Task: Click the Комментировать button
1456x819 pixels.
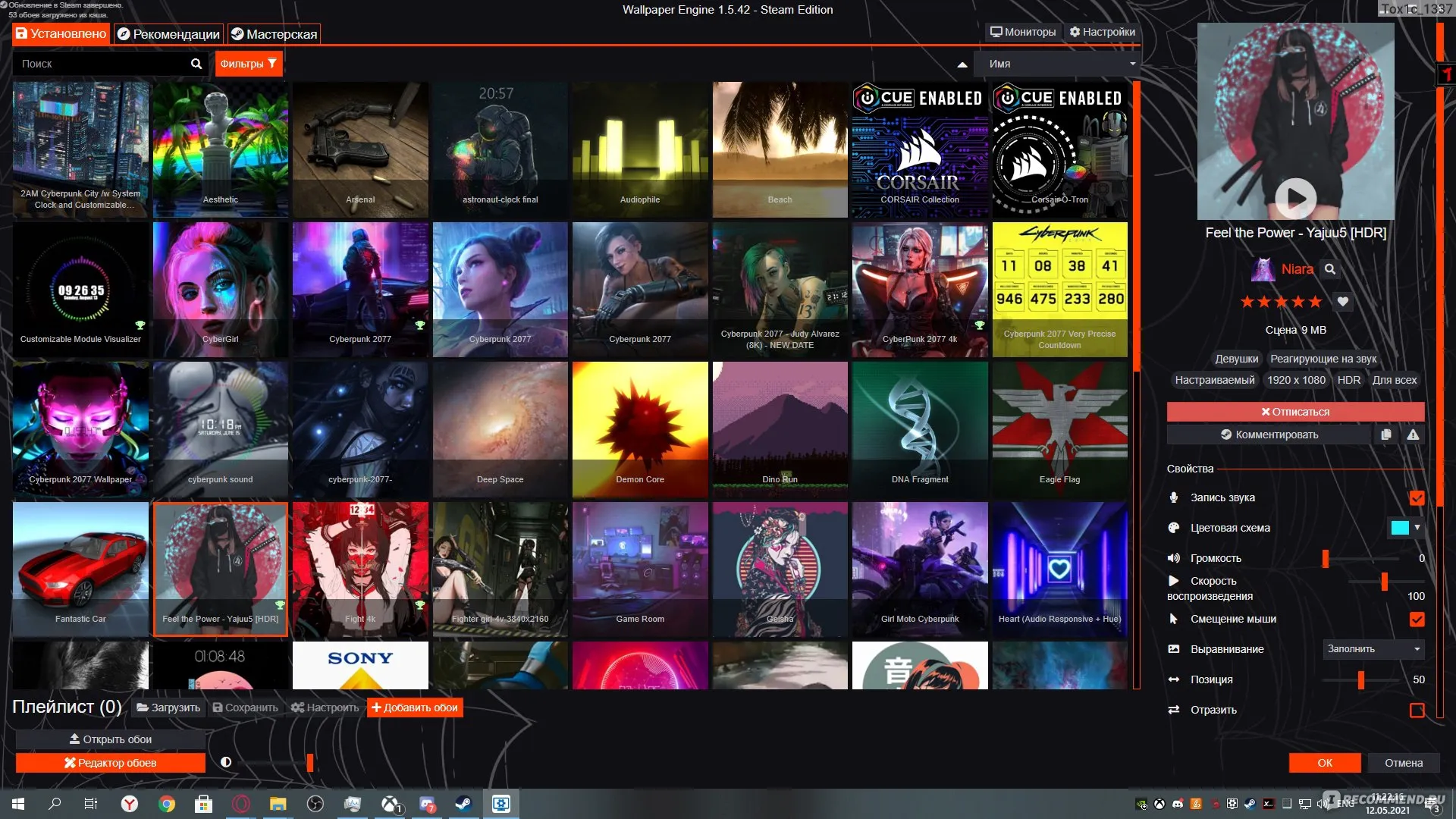Action: [1269, 435]
